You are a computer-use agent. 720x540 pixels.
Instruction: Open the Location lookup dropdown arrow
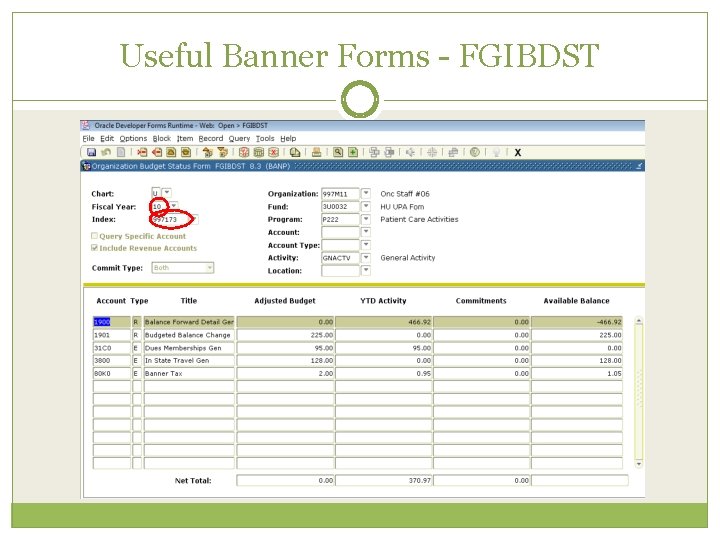point(366,270)
